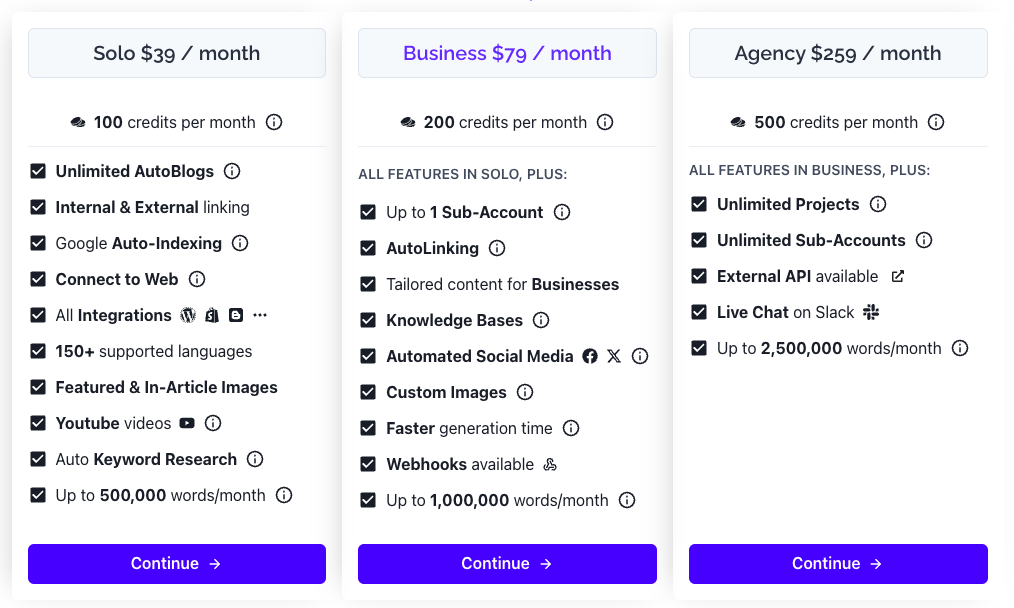Click the info icon beside Unlimited AutoBlogs
Viewport: 1014px width, 608px height.
pyautogui.click(x=232, y=171)
